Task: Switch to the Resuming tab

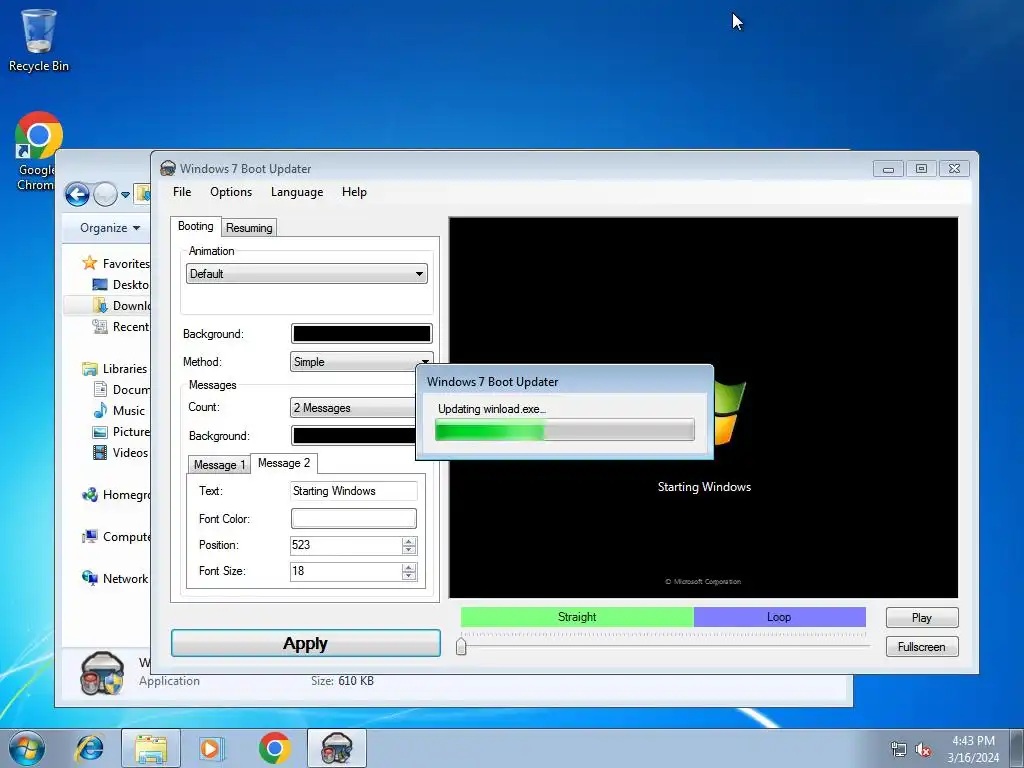Action: point(249,228)
